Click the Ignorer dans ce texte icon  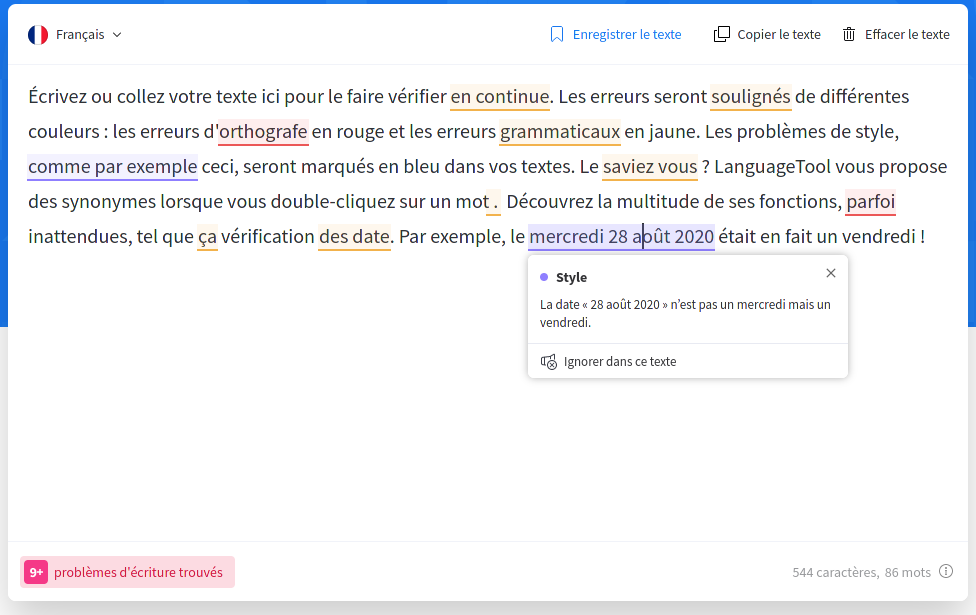[x=548, y=362]
